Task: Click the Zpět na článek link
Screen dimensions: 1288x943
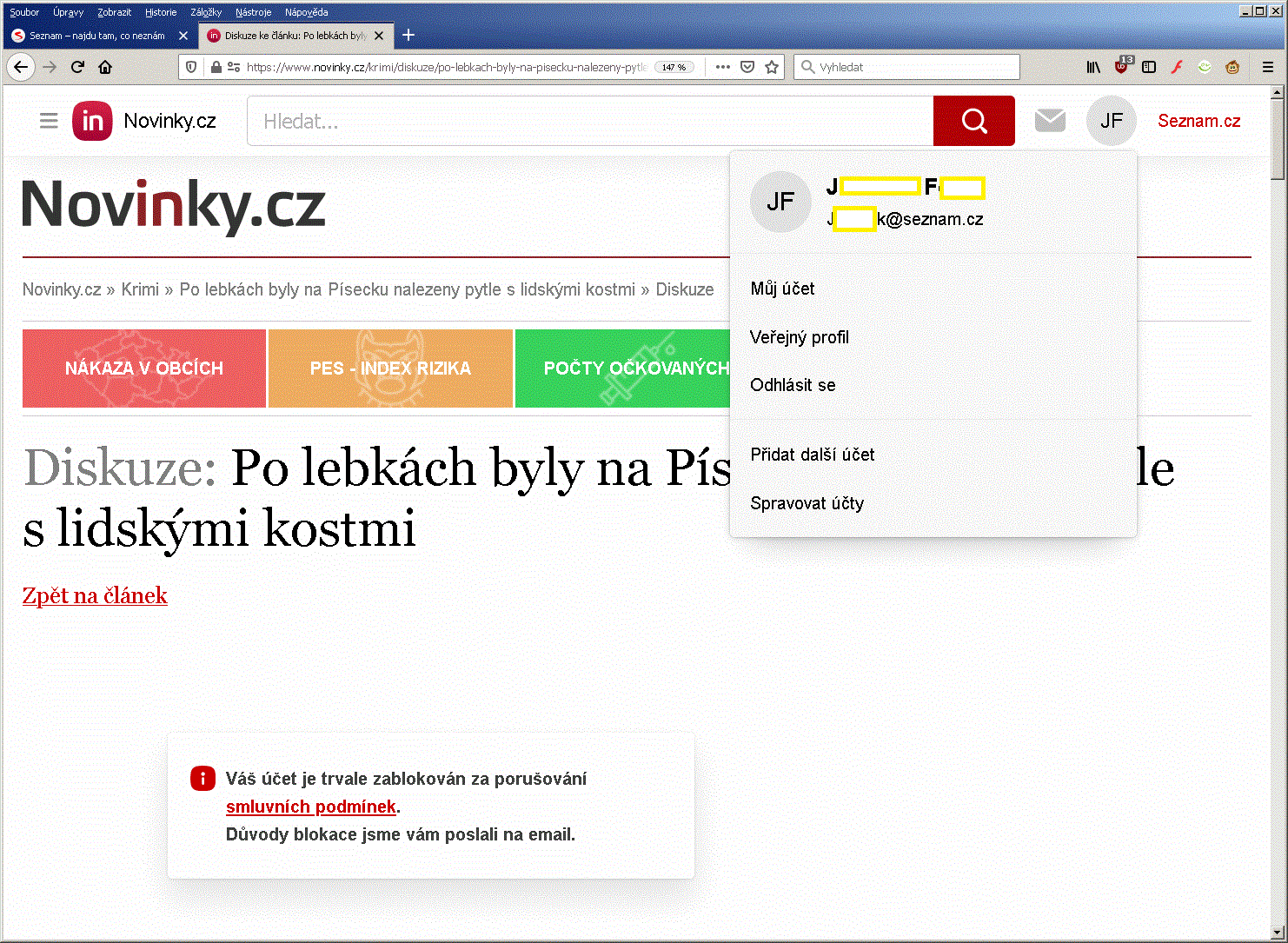Action: tap(95, 595)
